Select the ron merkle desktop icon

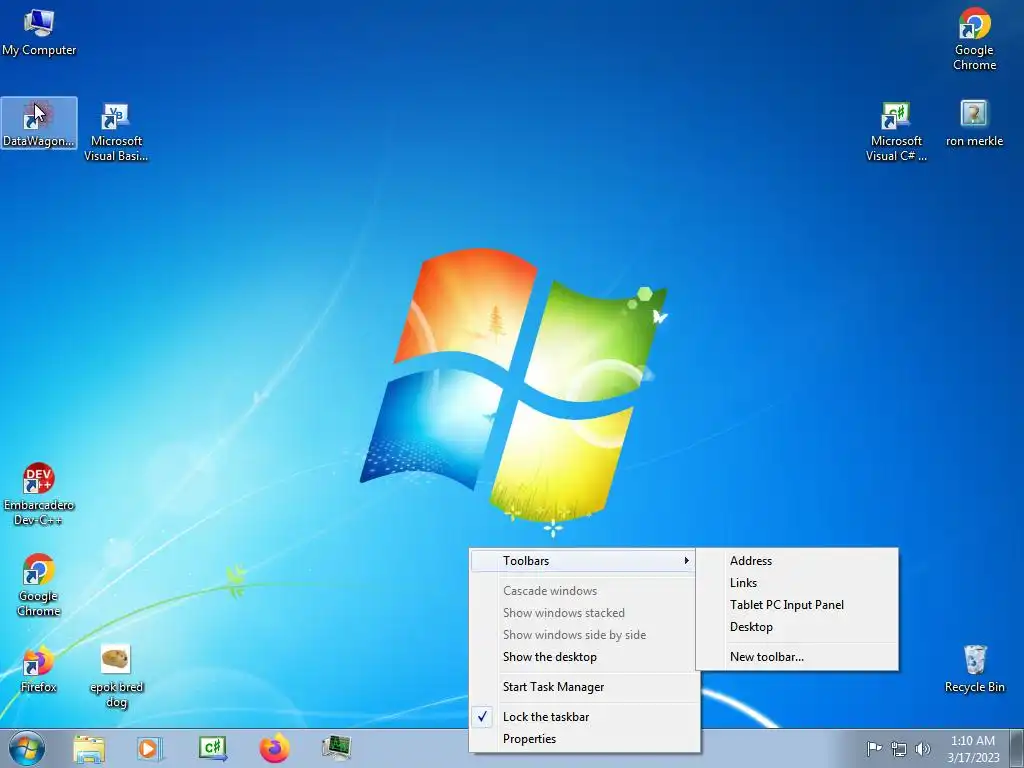tap(974, 123)
